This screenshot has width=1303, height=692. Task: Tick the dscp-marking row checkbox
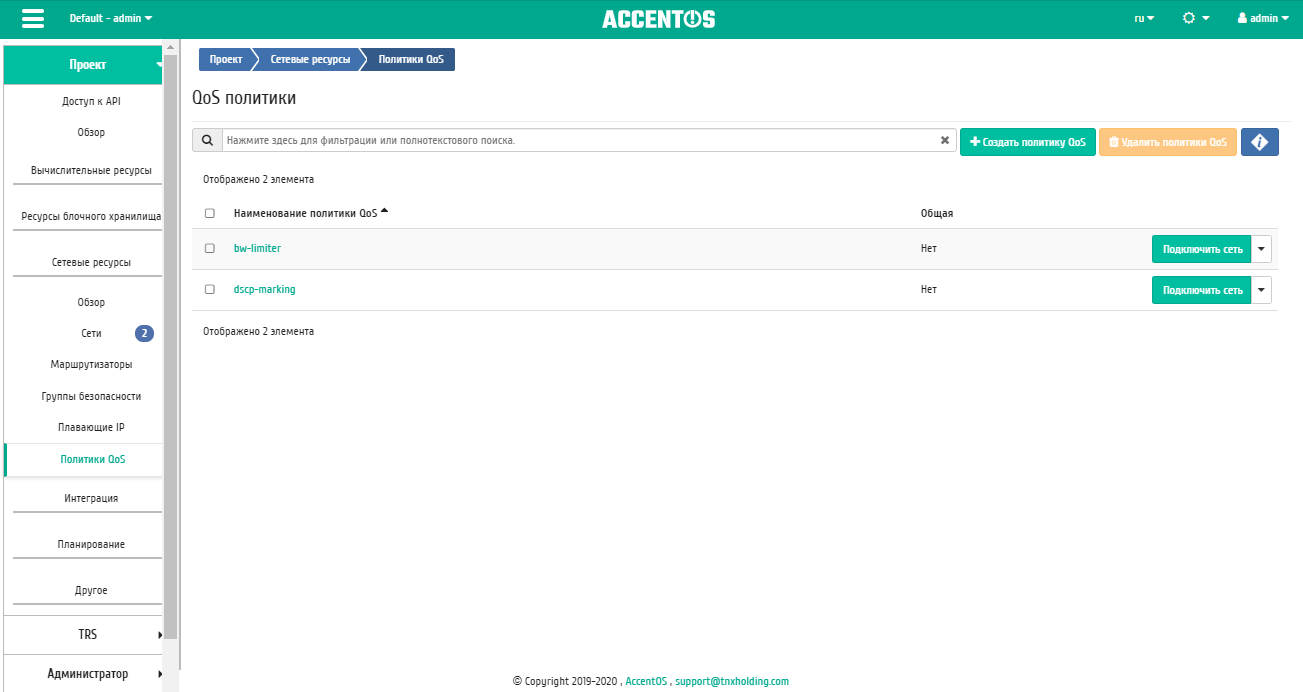(x=210, y=289)
